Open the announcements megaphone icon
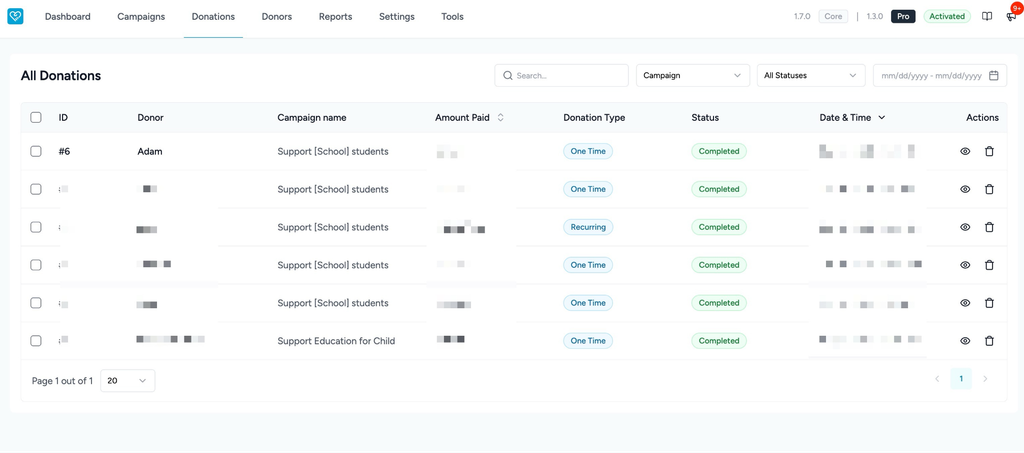1024x453 pixels. [1011, 17]
